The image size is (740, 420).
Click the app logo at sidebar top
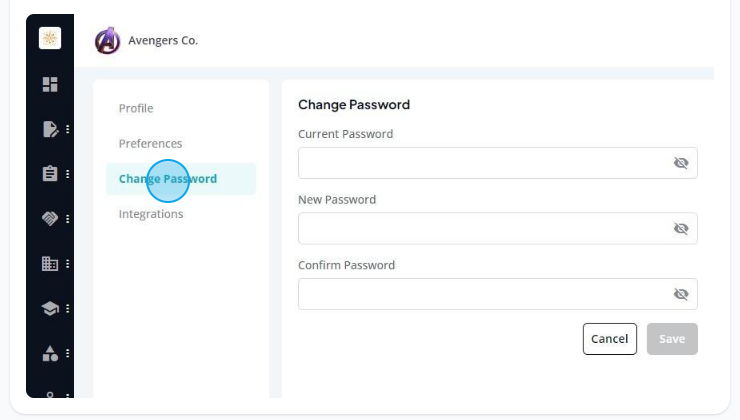pyautogui.click(x=50, y=38)
